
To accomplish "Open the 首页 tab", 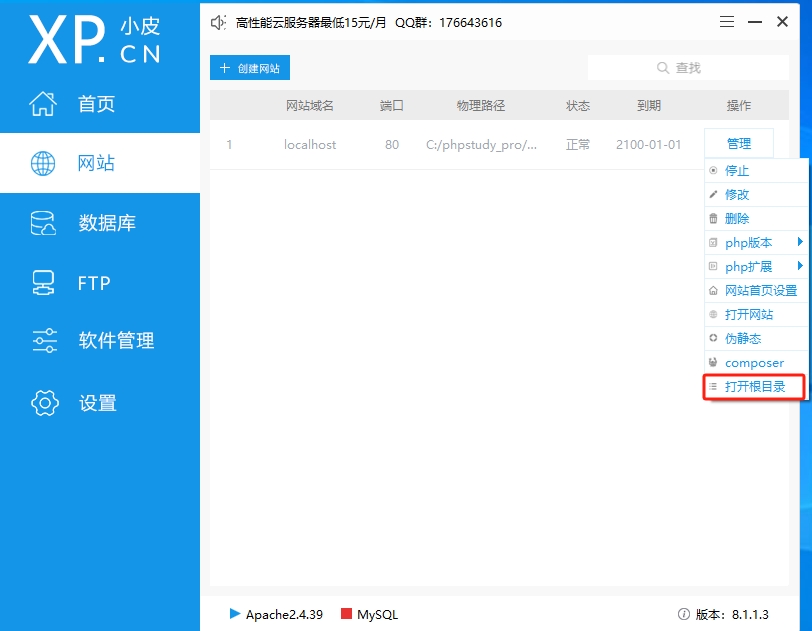I will [100, 104].
